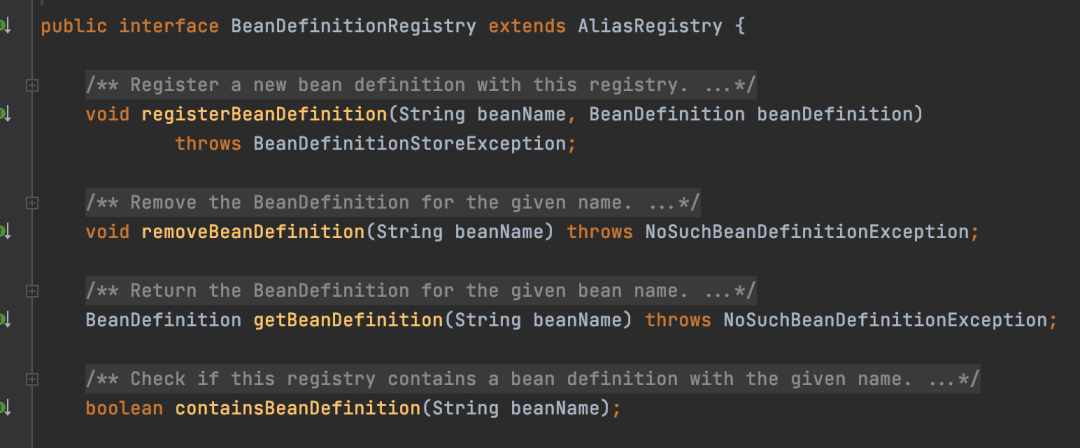This screenshot has height=448, width=1080.
Task: Expand fold icon for 'Register a new bean' Javadoc
Action: click(x=32, y=85)
